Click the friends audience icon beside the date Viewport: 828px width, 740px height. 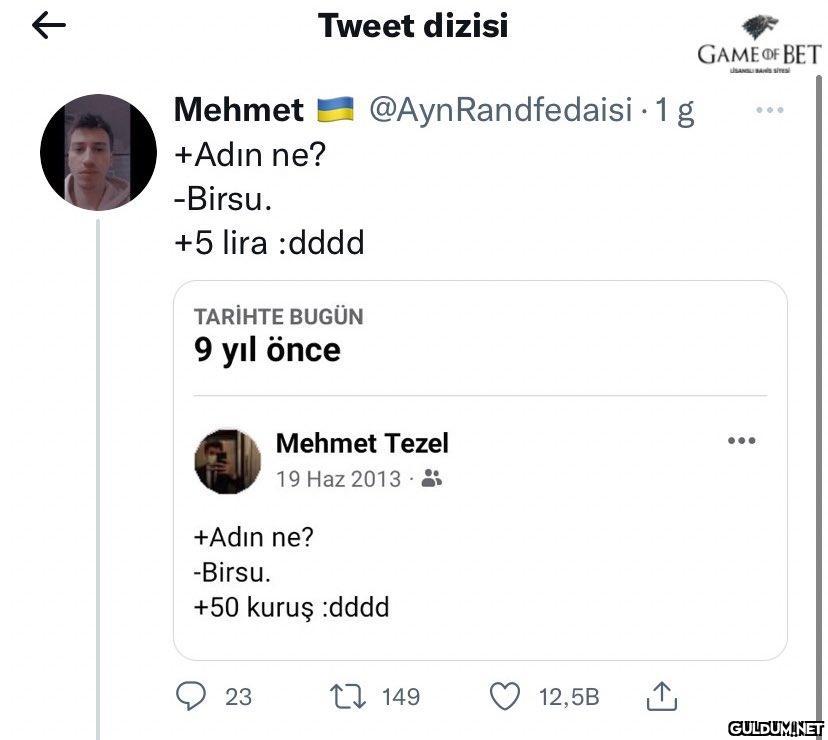[x=432, y=479]
